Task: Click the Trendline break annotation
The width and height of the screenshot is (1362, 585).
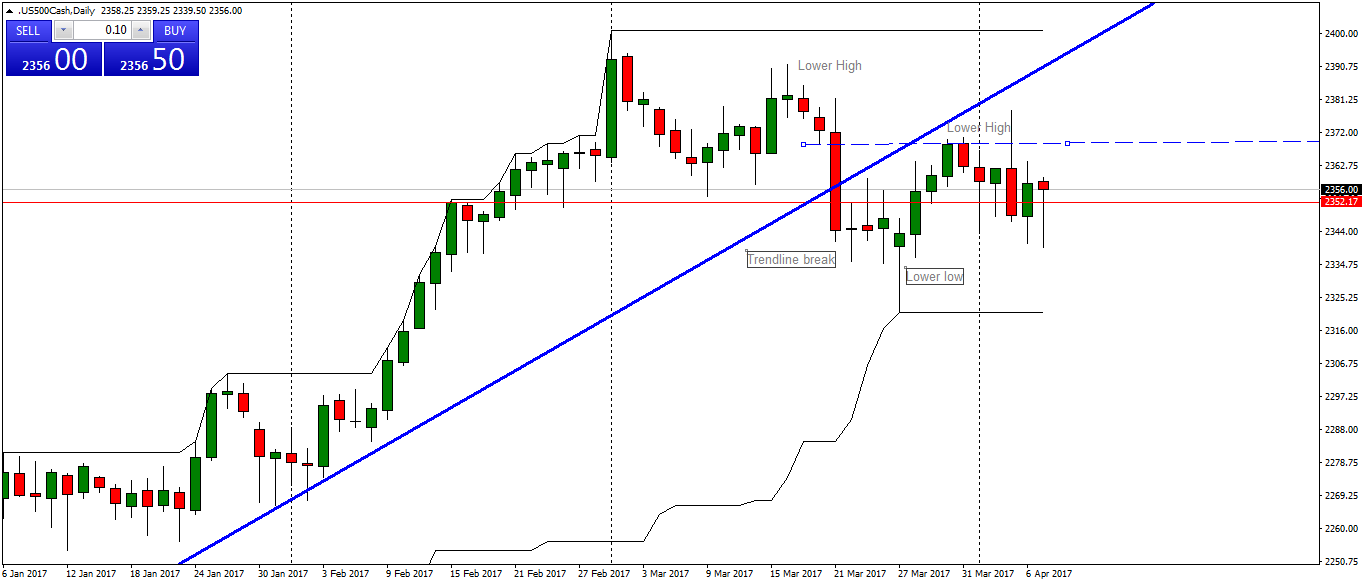Action: [x=791, y=259]
